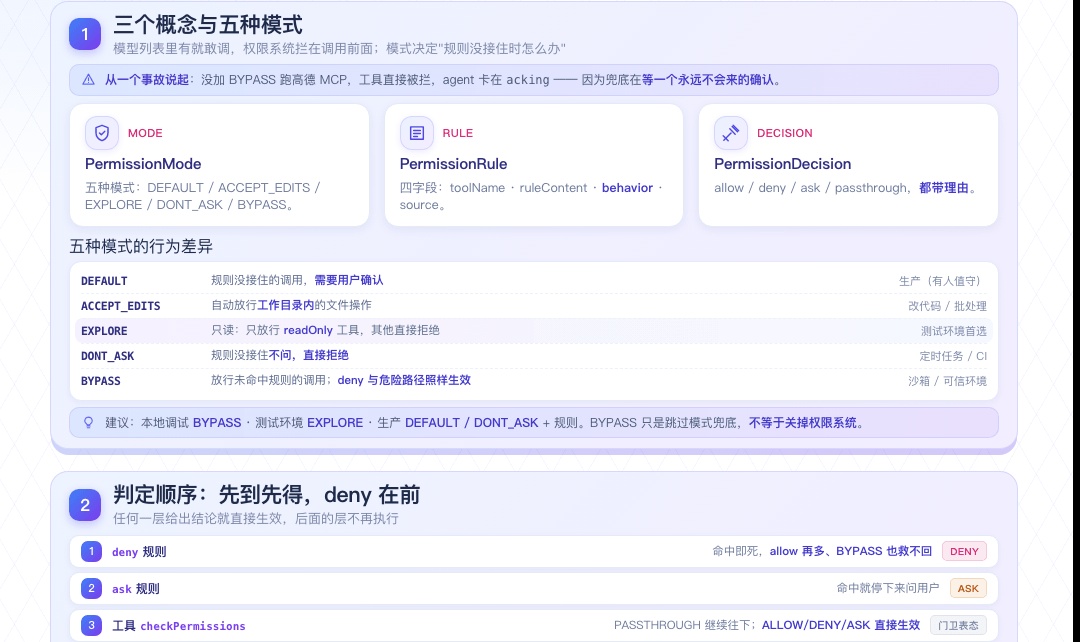Click the behavior highlighted field name

[627, 187]
